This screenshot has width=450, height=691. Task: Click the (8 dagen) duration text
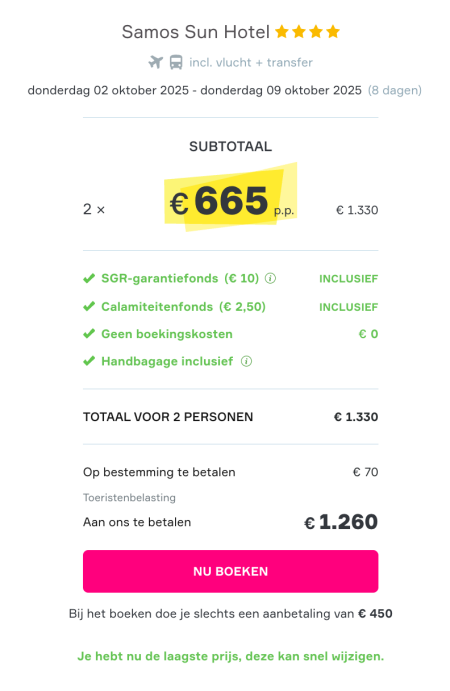[x=395, y=90]
